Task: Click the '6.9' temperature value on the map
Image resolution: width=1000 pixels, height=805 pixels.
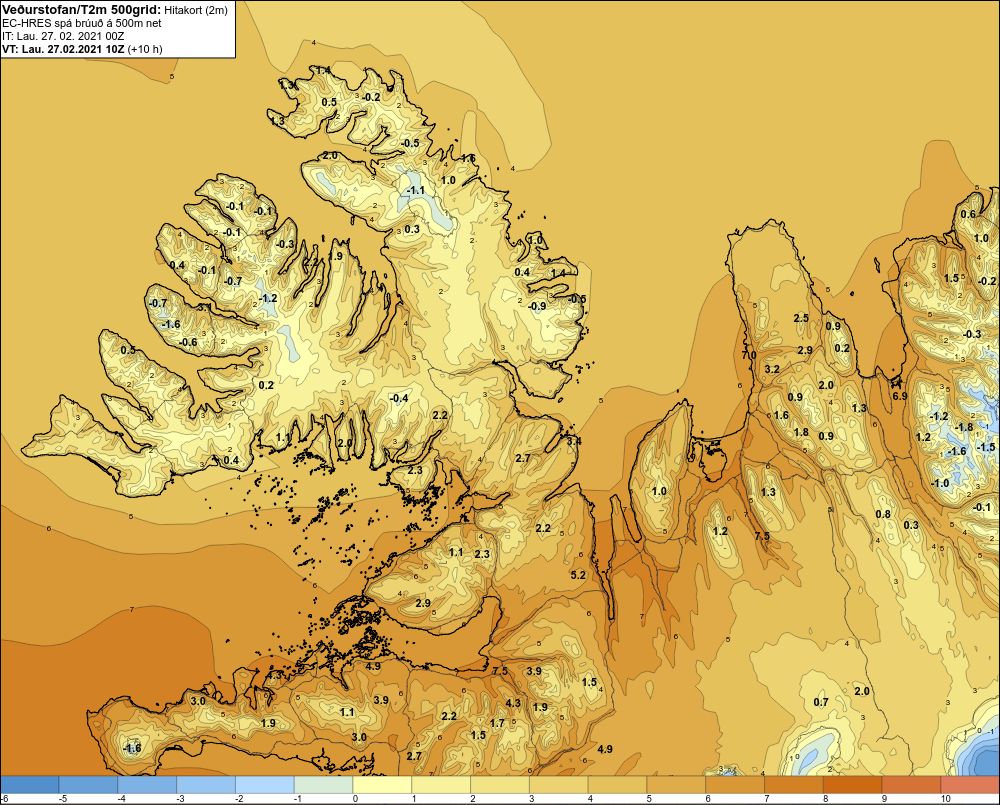Action: pyautogui.click(x=900, y=396)
